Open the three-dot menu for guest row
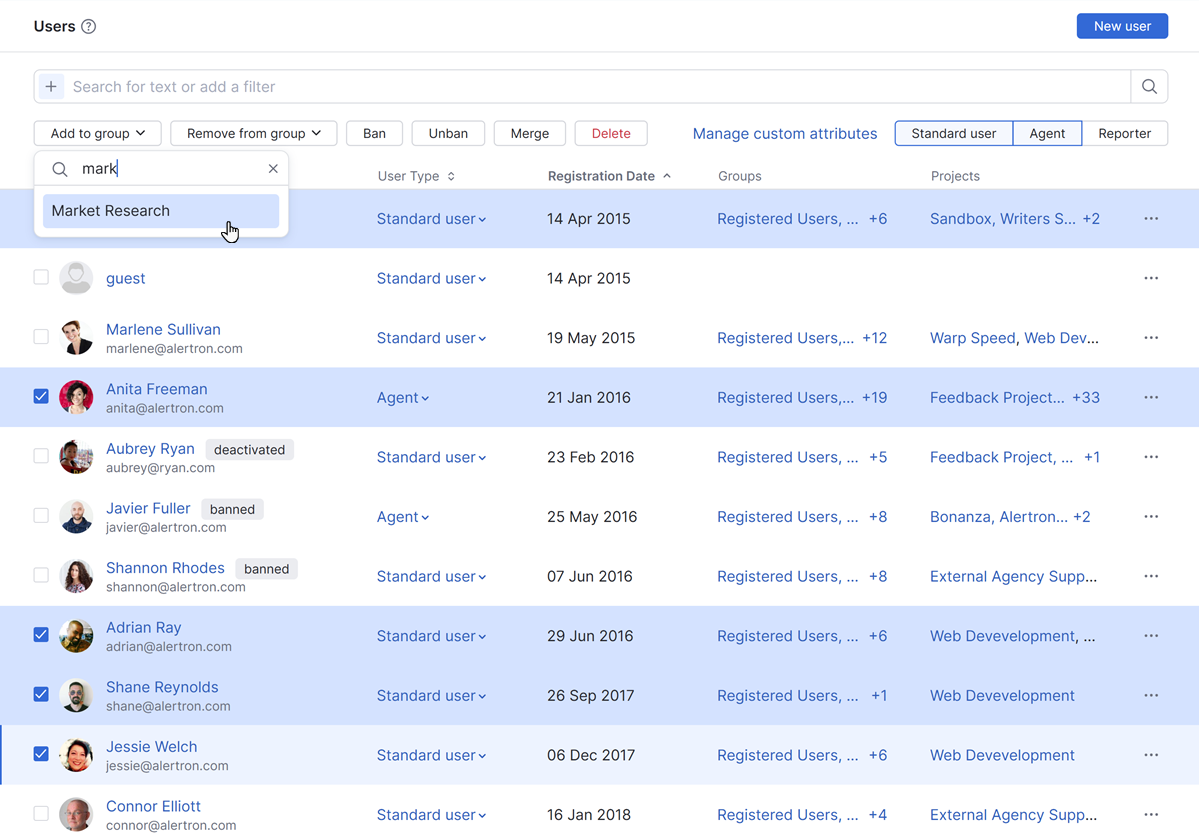 1151,278
